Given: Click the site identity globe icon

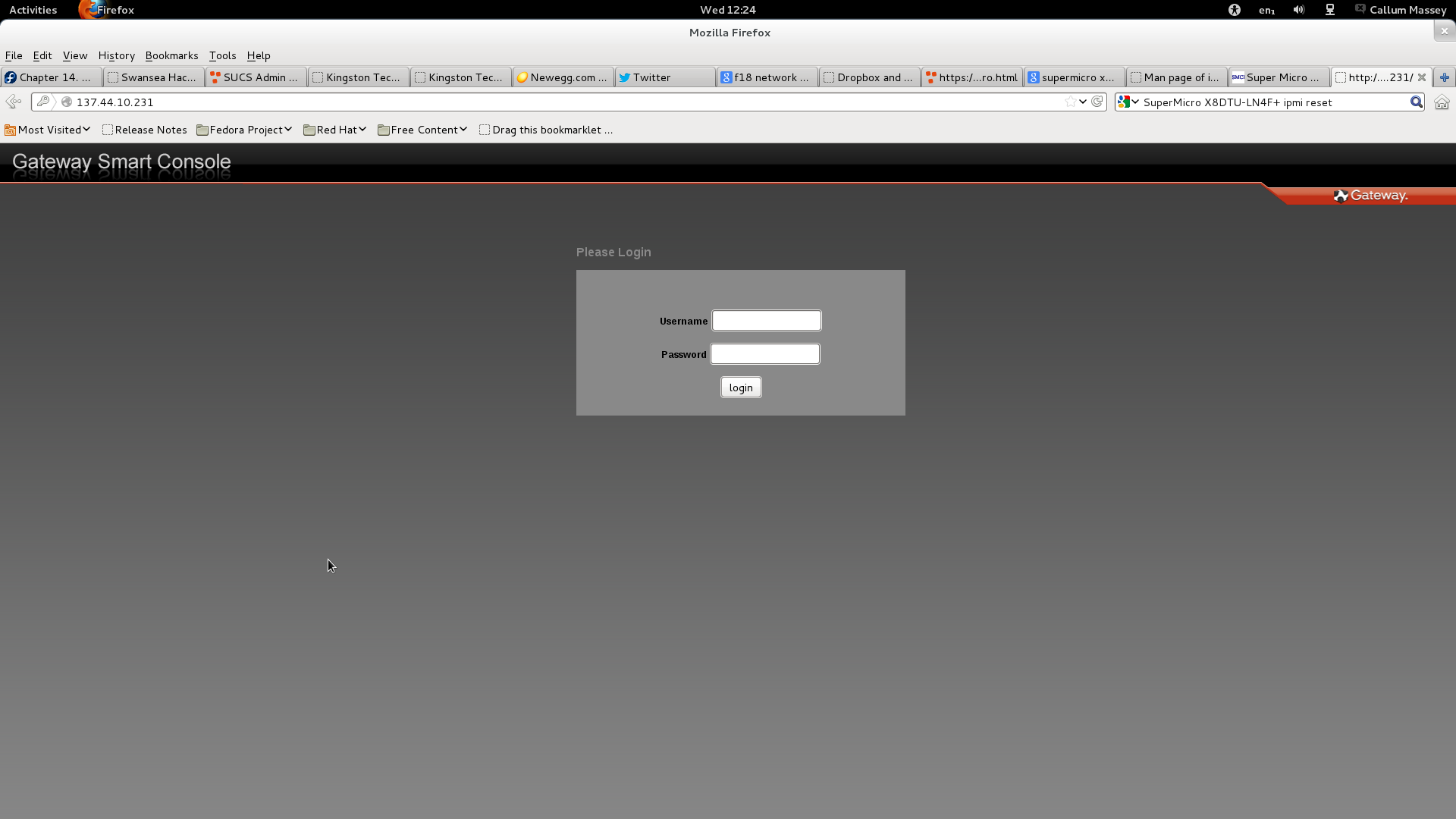Looking at the screenshot, I should coord(67,102).
